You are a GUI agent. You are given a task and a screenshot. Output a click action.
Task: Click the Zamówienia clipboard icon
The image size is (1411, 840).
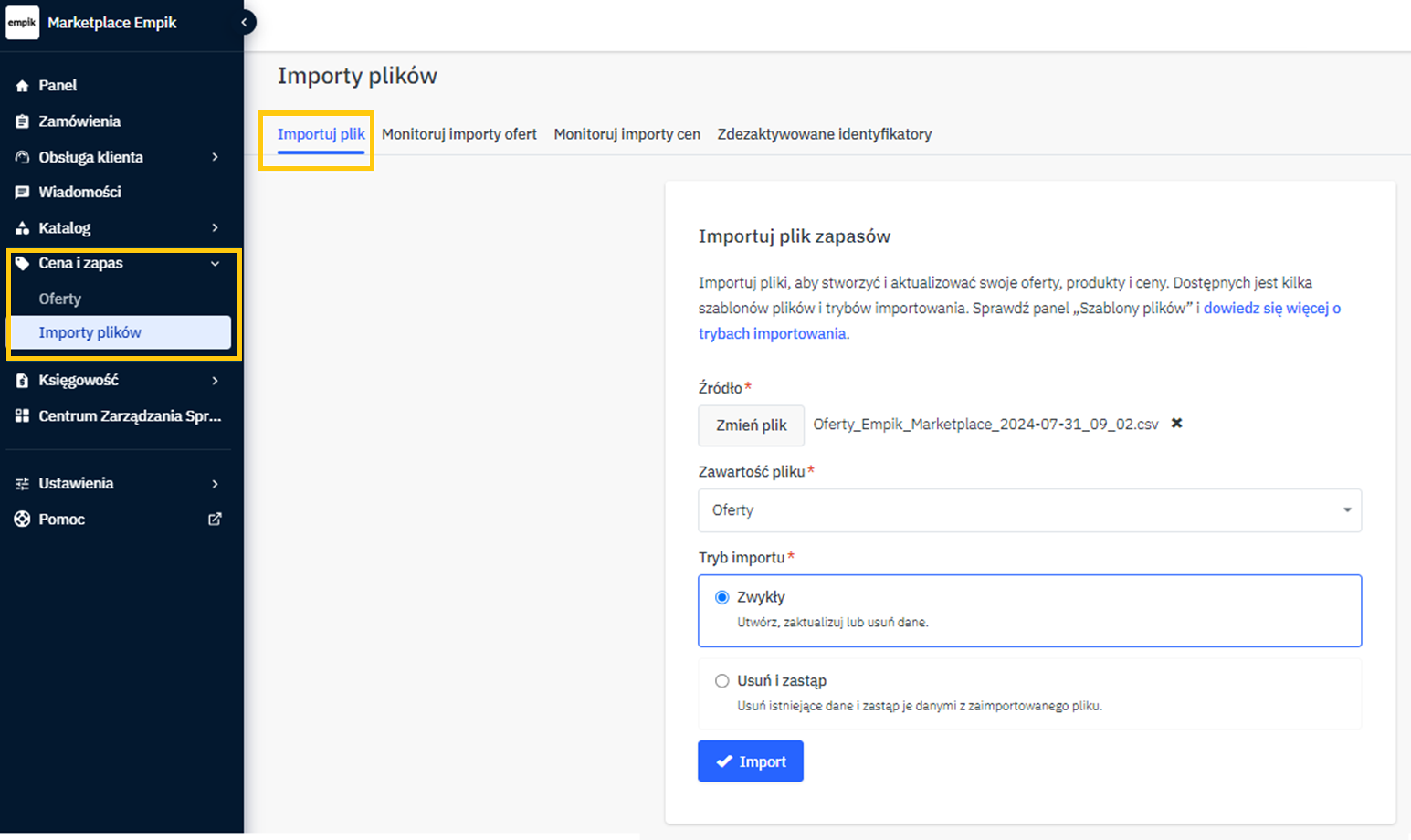tap(22, 121)
